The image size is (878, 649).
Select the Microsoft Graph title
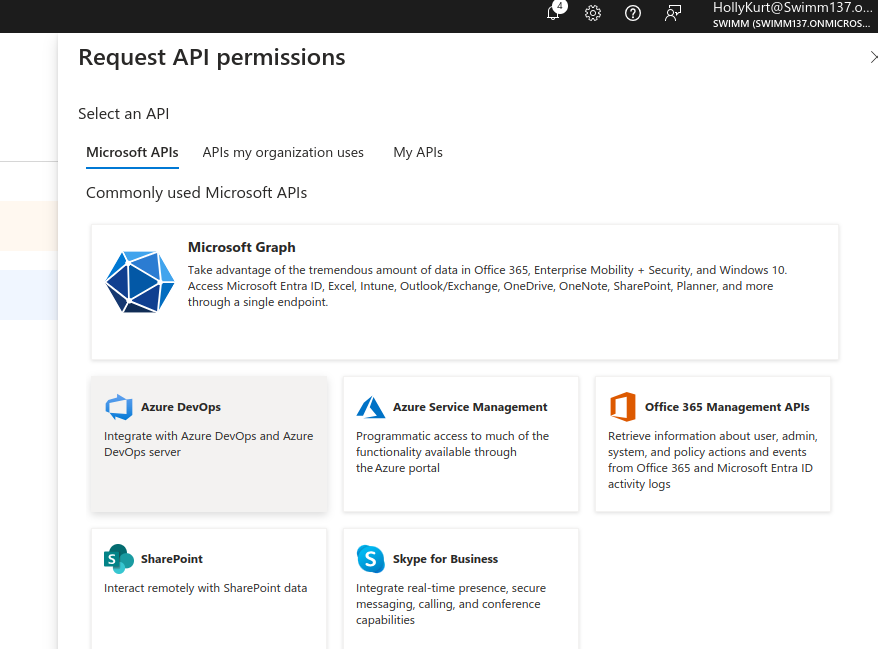tap(241, 247)
